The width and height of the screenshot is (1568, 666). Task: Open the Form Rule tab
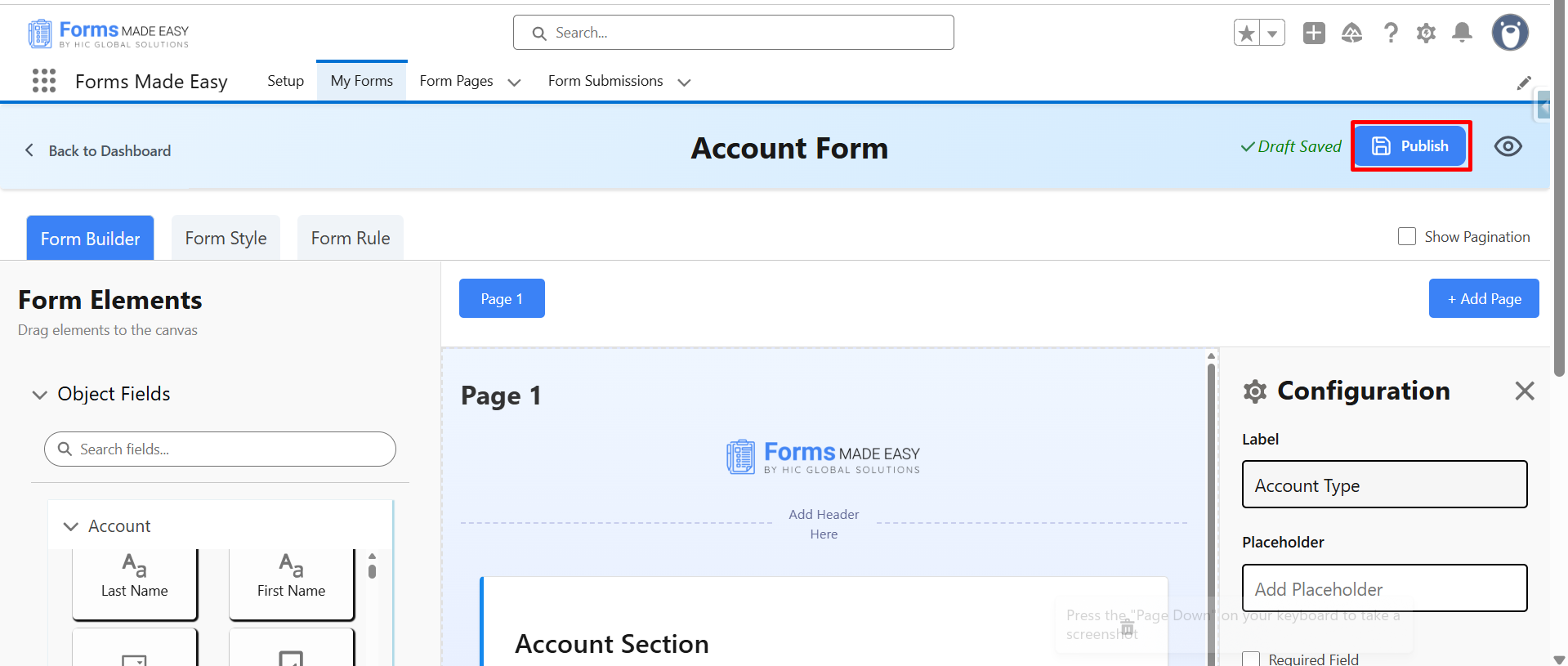(x=351, y=238)
